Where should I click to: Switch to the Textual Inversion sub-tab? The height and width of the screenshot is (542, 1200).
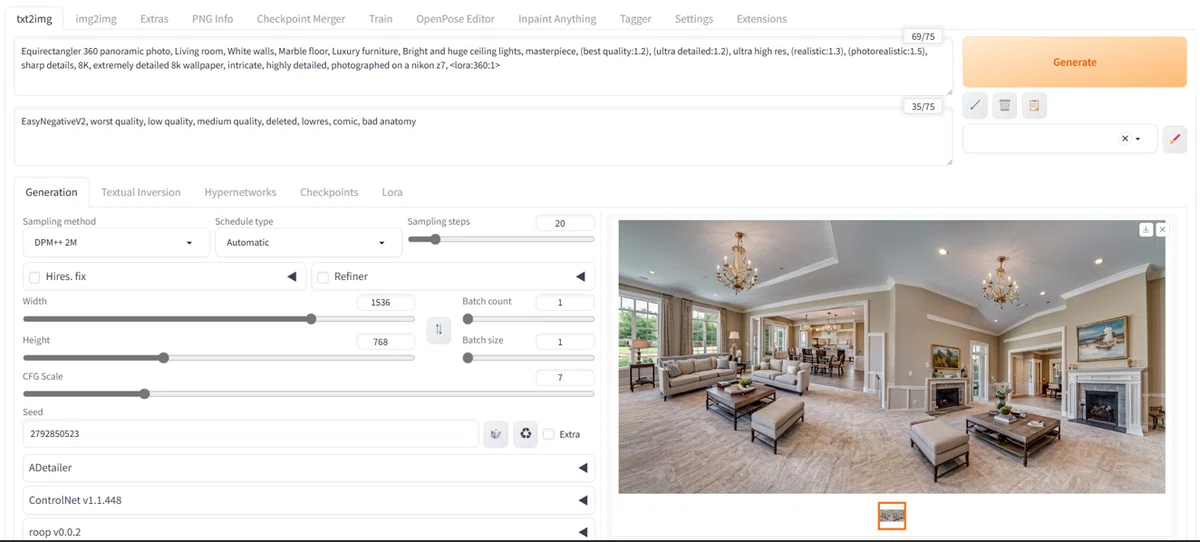(x=141, y=192)
